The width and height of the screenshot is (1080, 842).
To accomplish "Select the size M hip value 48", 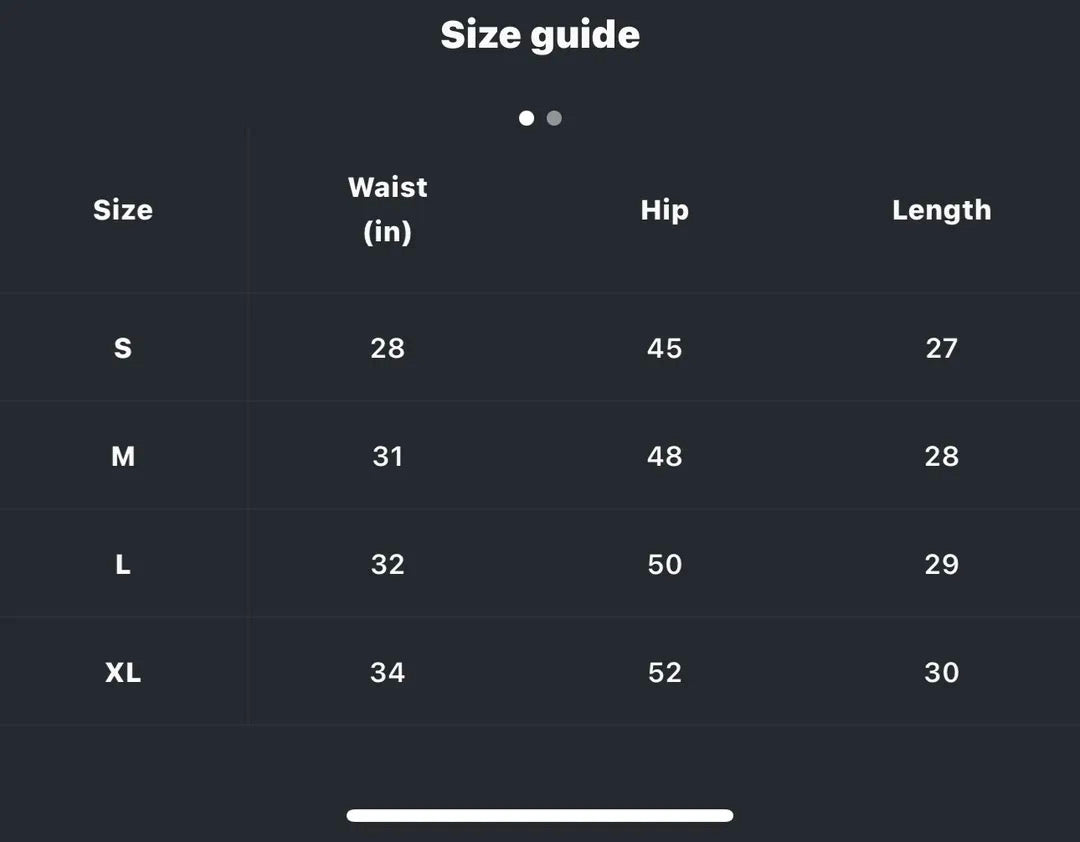I will coord(665,456).
